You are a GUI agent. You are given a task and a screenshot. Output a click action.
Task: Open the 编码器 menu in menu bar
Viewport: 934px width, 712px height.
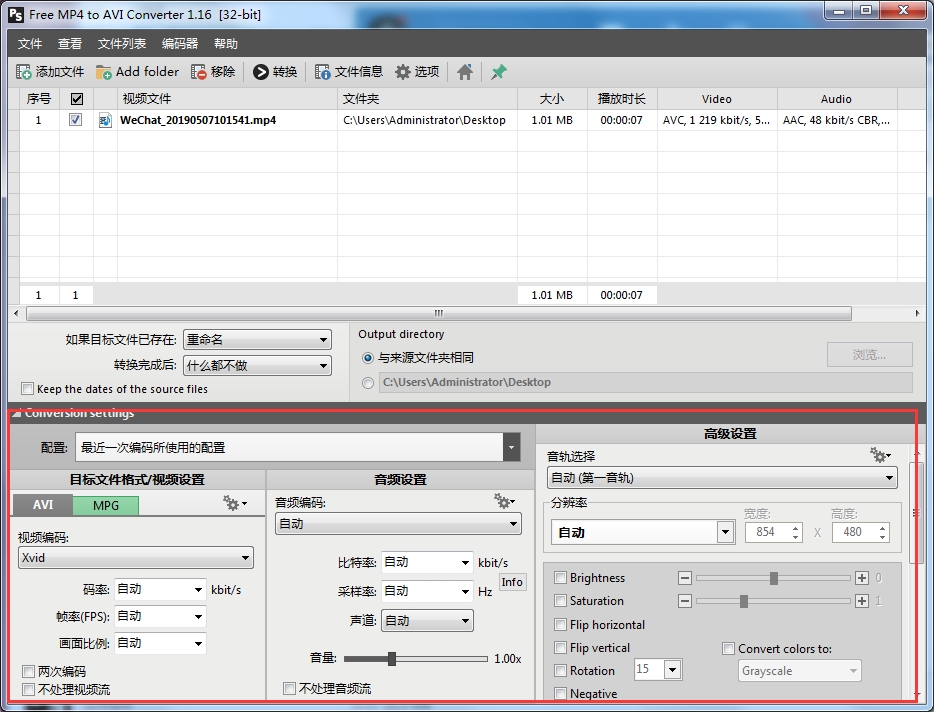coord(180,44)
